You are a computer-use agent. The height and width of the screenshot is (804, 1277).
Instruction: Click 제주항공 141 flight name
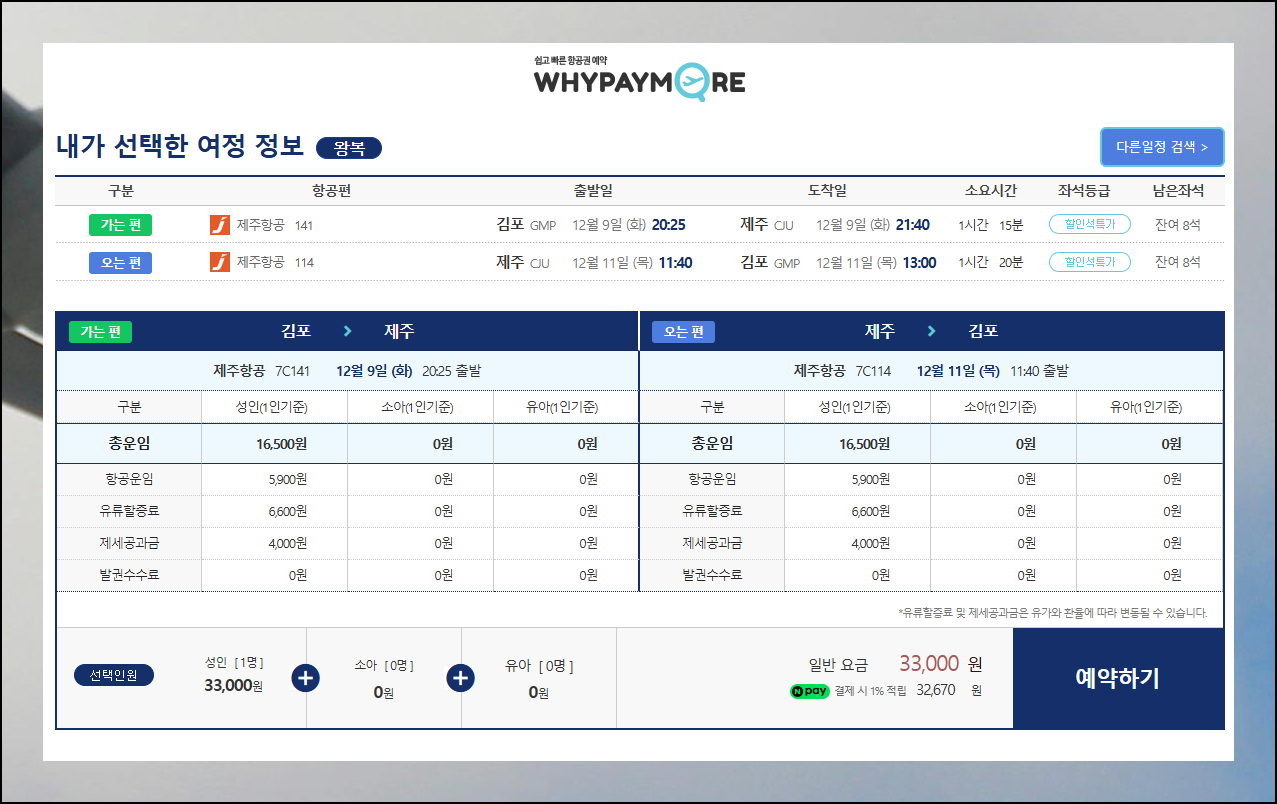275,225
